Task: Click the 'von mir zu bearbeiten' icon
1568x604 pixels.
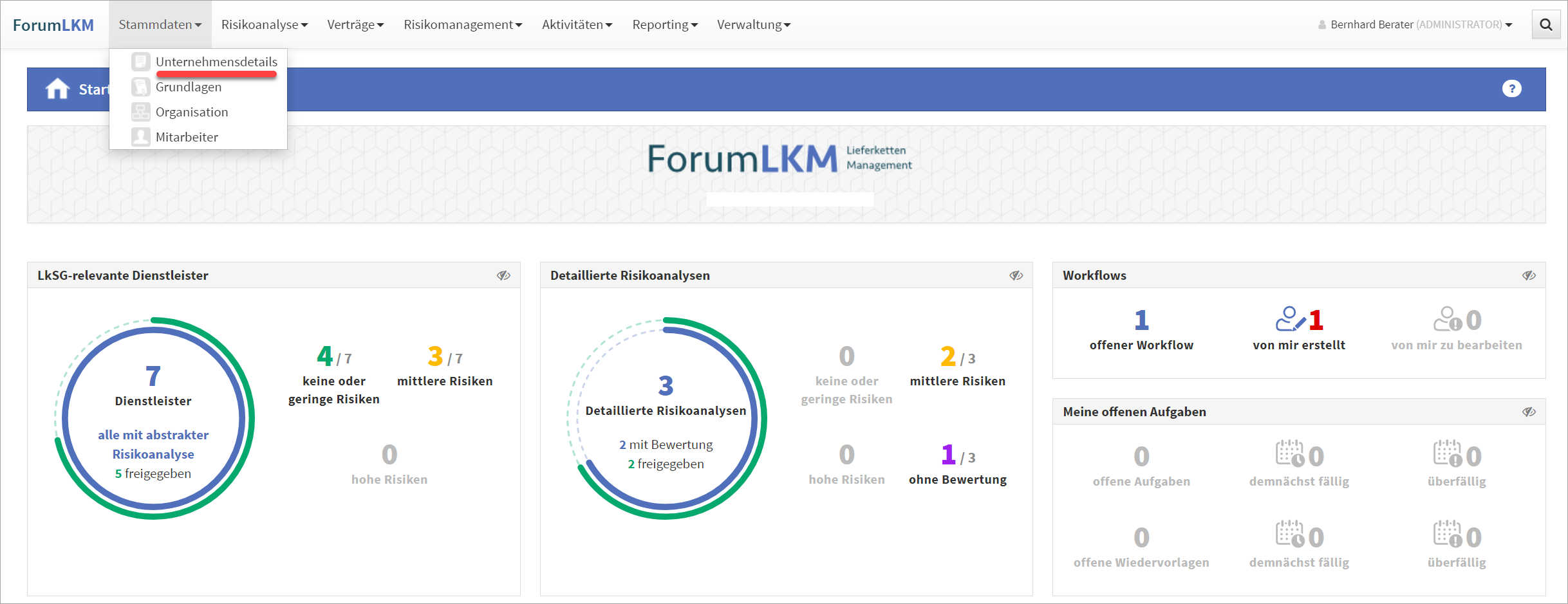Action: click(1447, 319)
